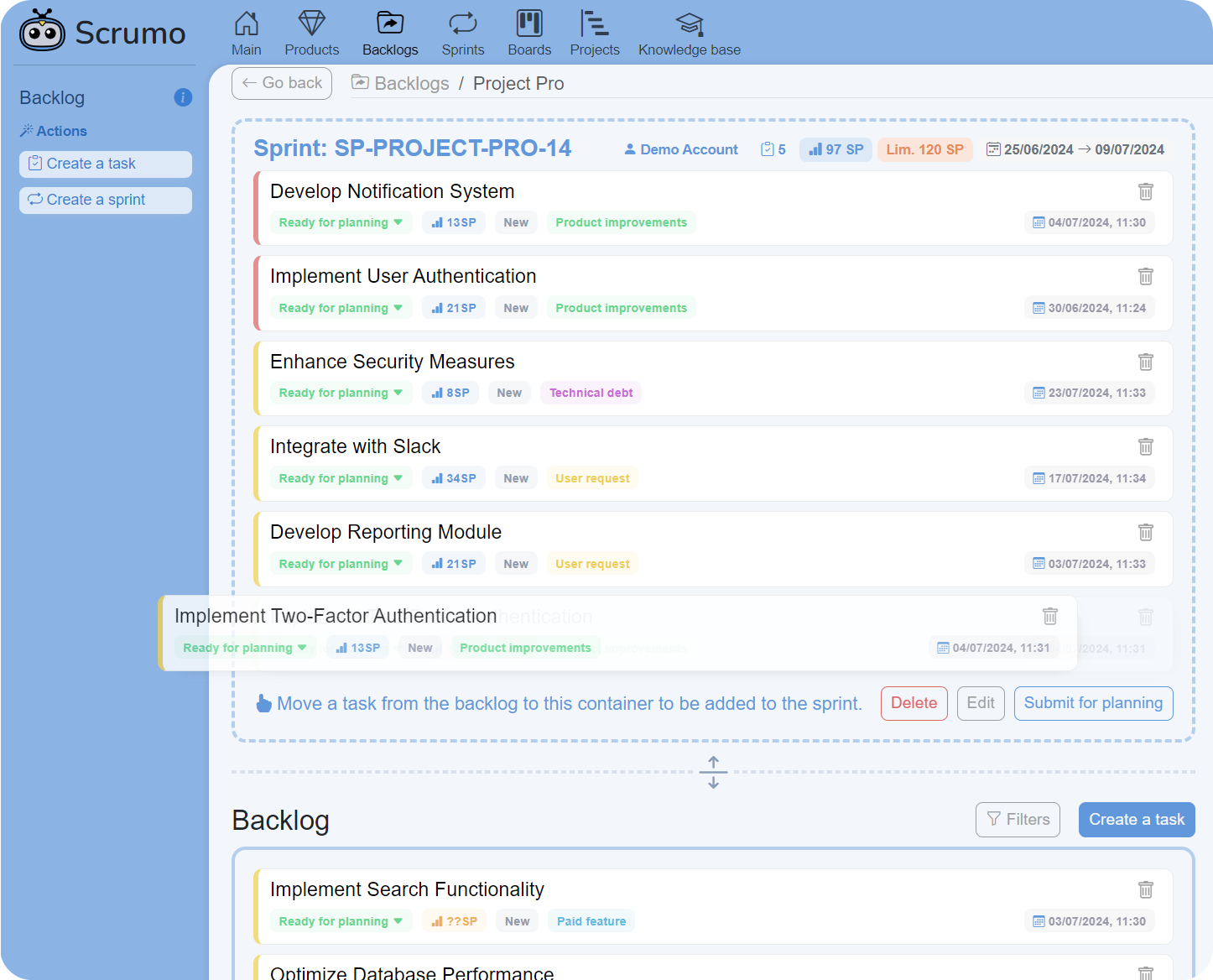Open the Boards section
1213x980 pixels.
(x=529, y=34)
